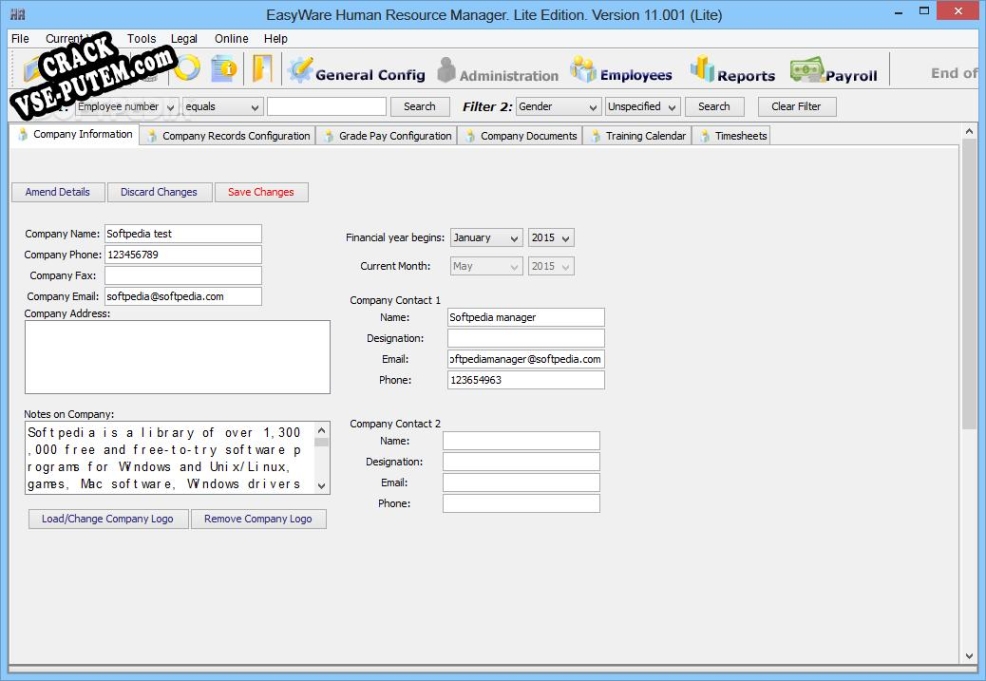Switch to Company Records Configuration tab
Viewport: 986px width, 681px height.
pyautogui.click(x=228, y=136)
